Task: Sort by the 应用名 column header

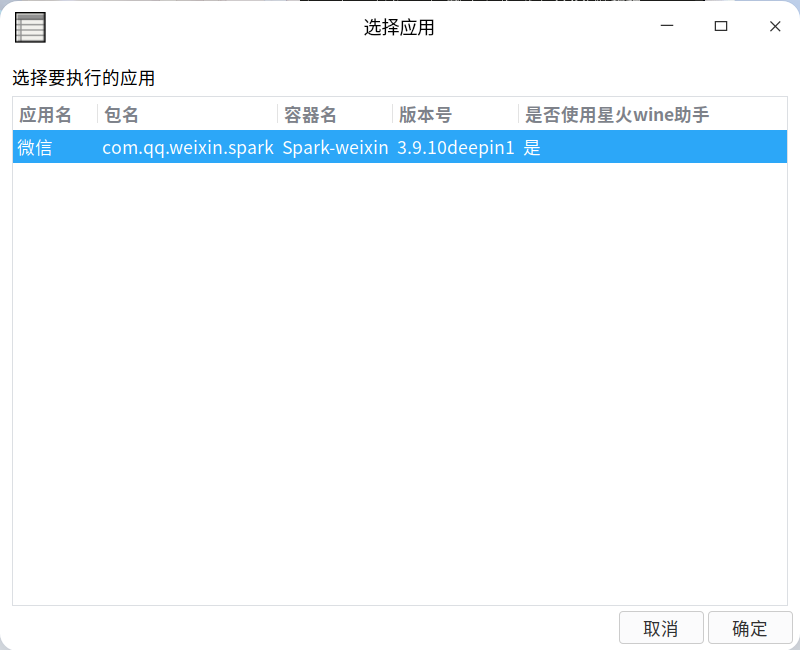Action: click(55, 115)
